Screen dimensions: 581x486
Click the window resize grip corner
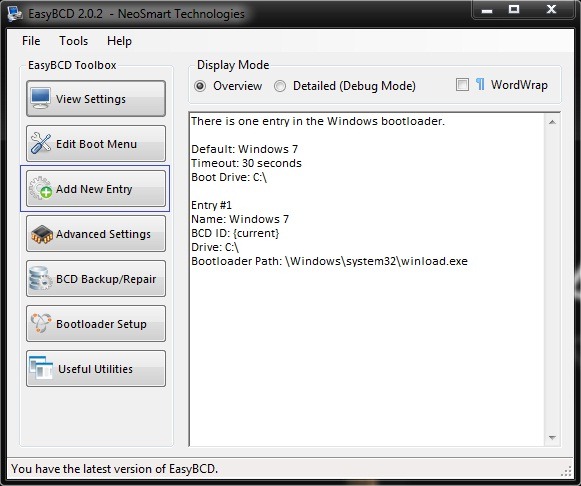[567, 471]
